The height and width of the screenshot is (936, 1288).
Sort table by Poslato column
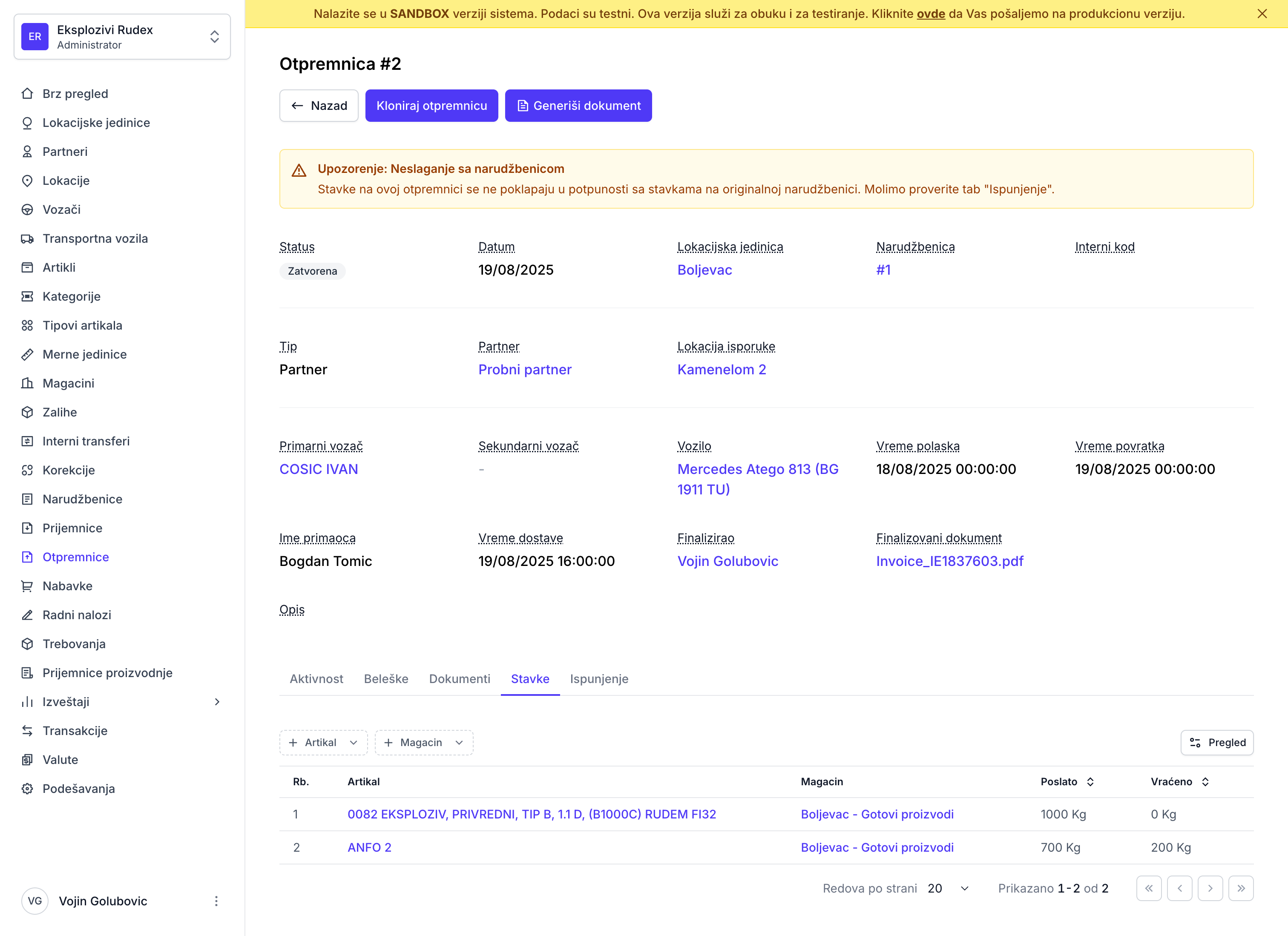tap(1067, 781)
